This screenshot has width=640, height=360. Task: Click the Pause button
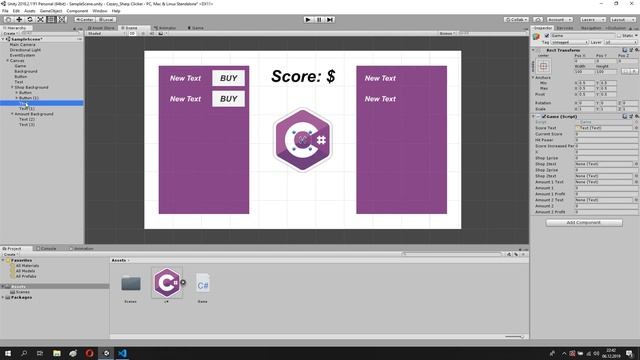click(x=319, y=19)
